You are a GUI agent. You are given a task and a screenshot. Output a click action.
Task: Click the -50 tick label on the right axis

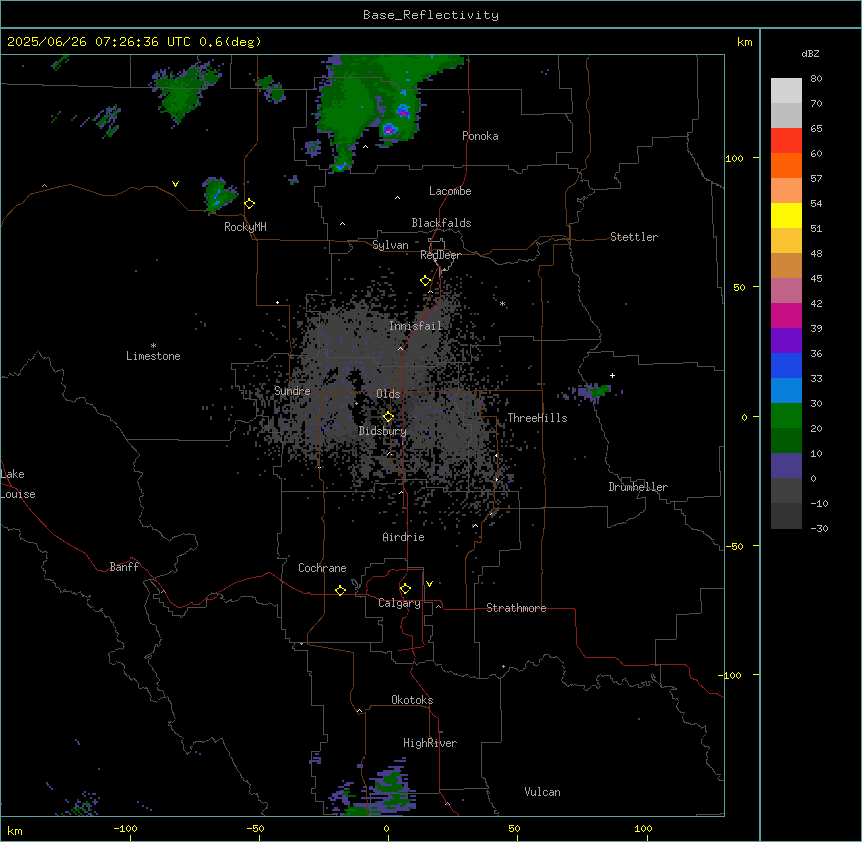[x=734, y=546]
